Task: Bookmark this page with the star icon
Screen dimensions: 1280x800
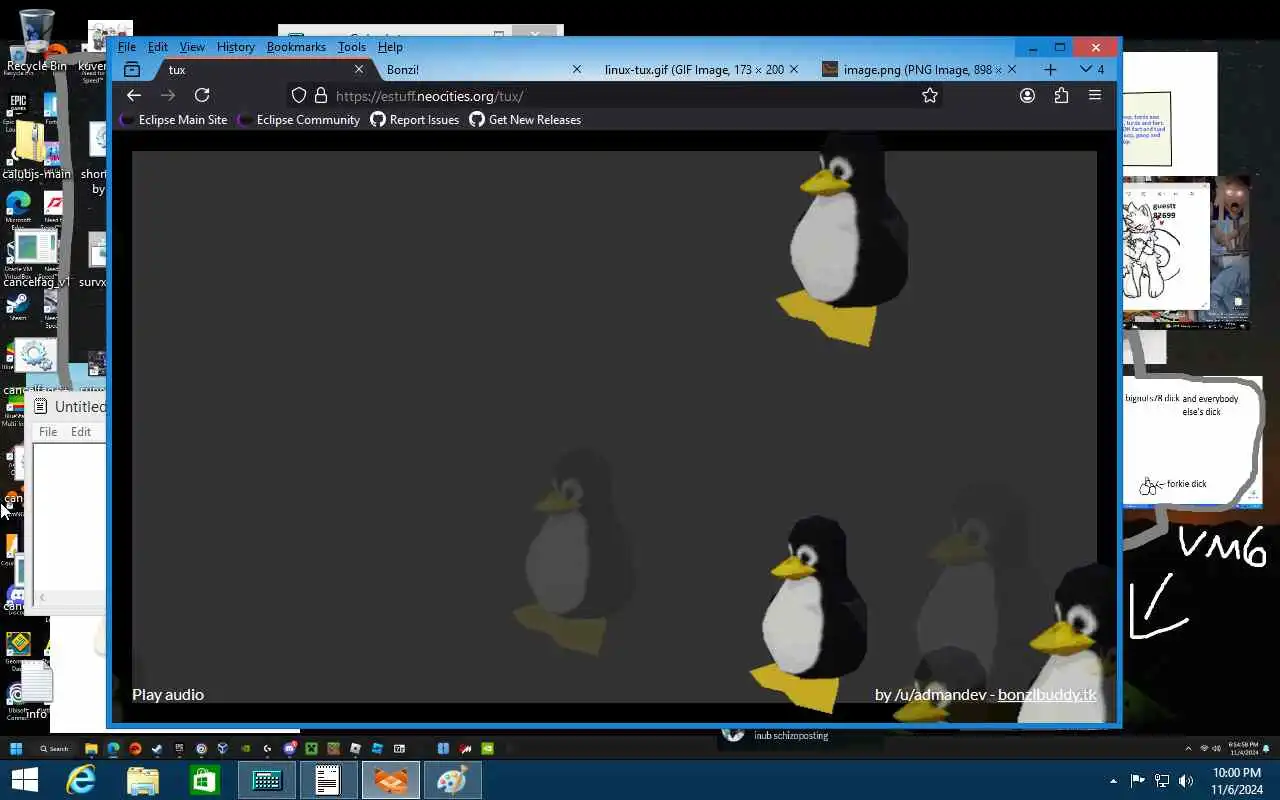Action: (x=930, y=96)
